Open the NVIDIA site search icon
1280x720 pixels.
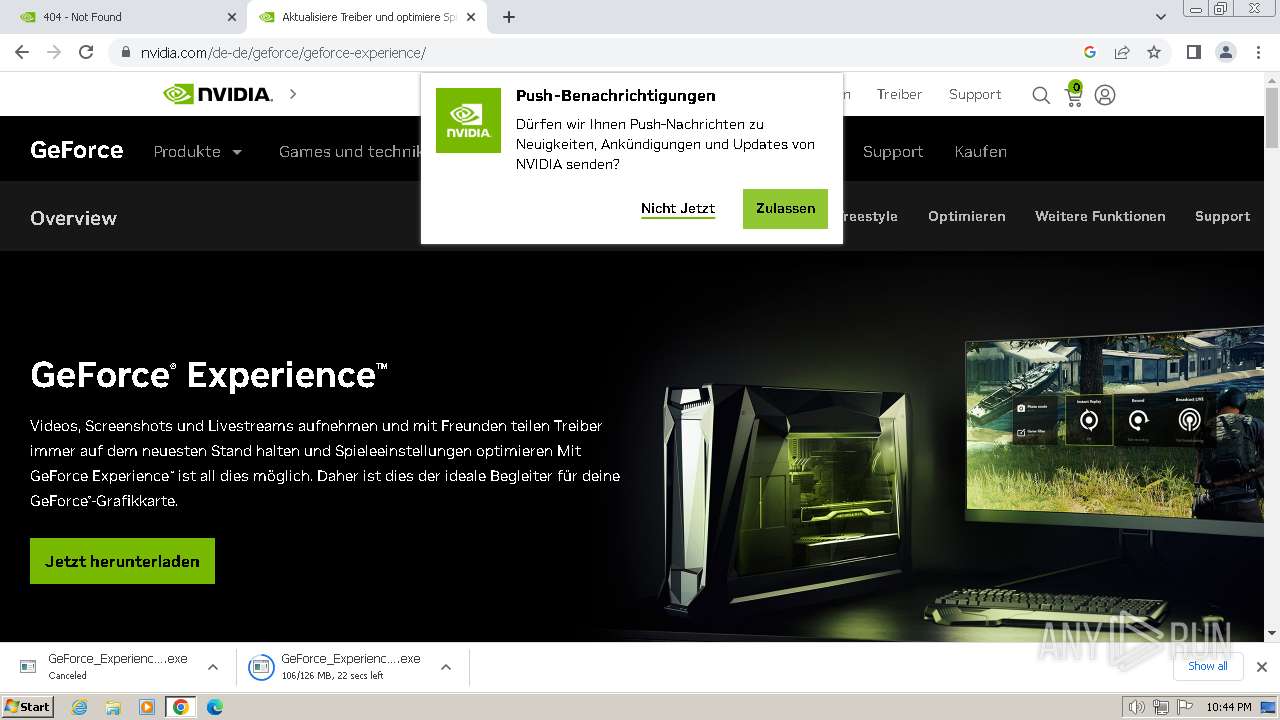click(1041, 95)
